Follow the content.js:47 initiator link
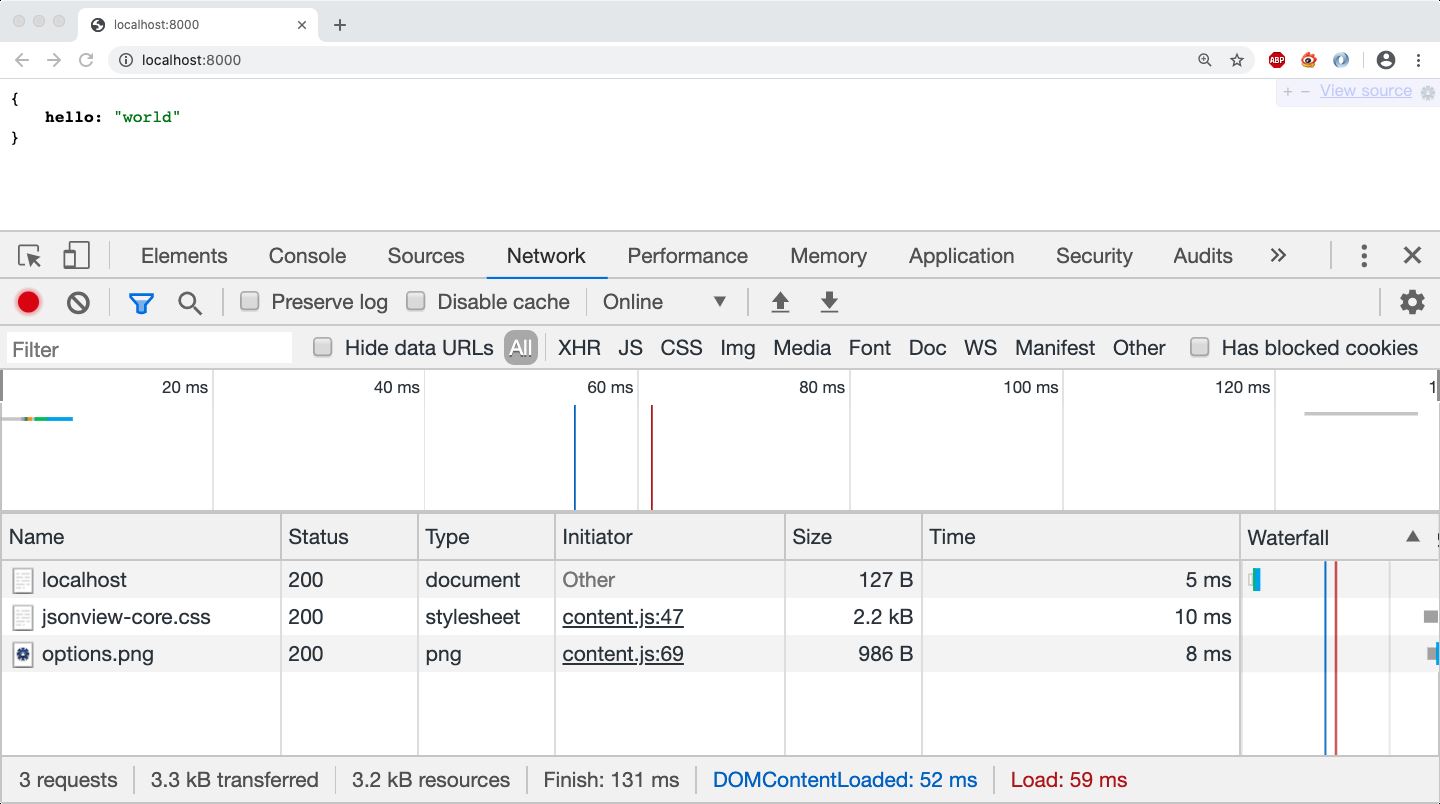Screen dimensions: 1440x804 click(622, 617)
